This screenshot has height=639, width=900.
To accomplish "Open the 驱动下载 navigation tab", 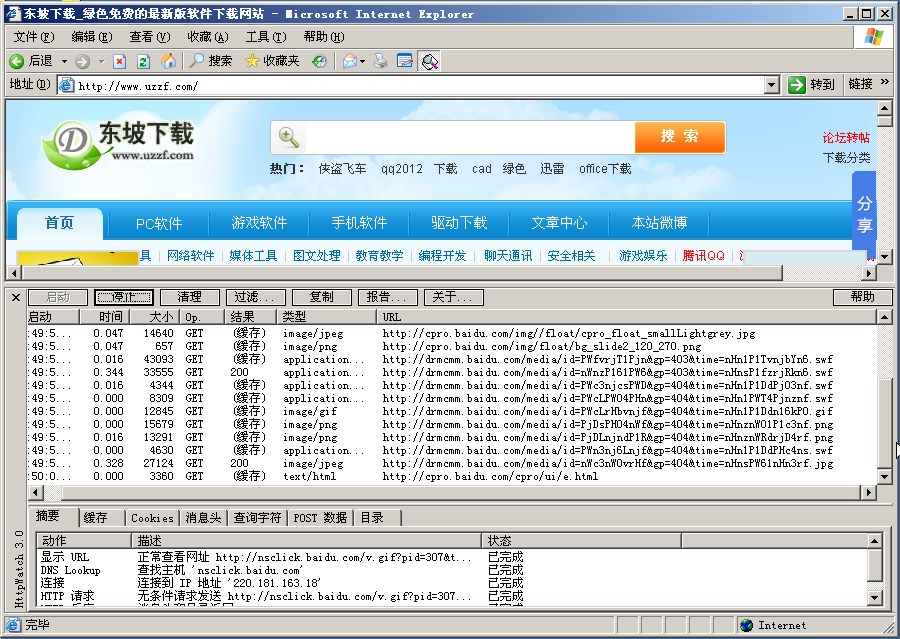I will (459, 223).
